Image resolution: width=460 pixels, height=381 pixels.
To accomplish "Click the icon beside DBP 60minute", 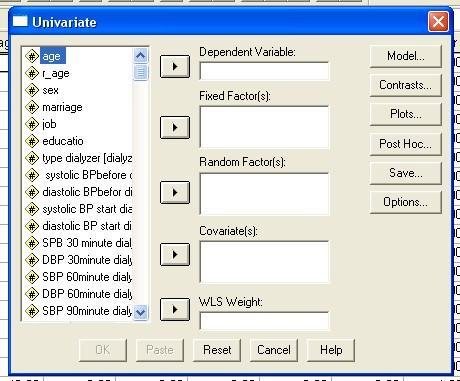I will click(x=32, y=294).
